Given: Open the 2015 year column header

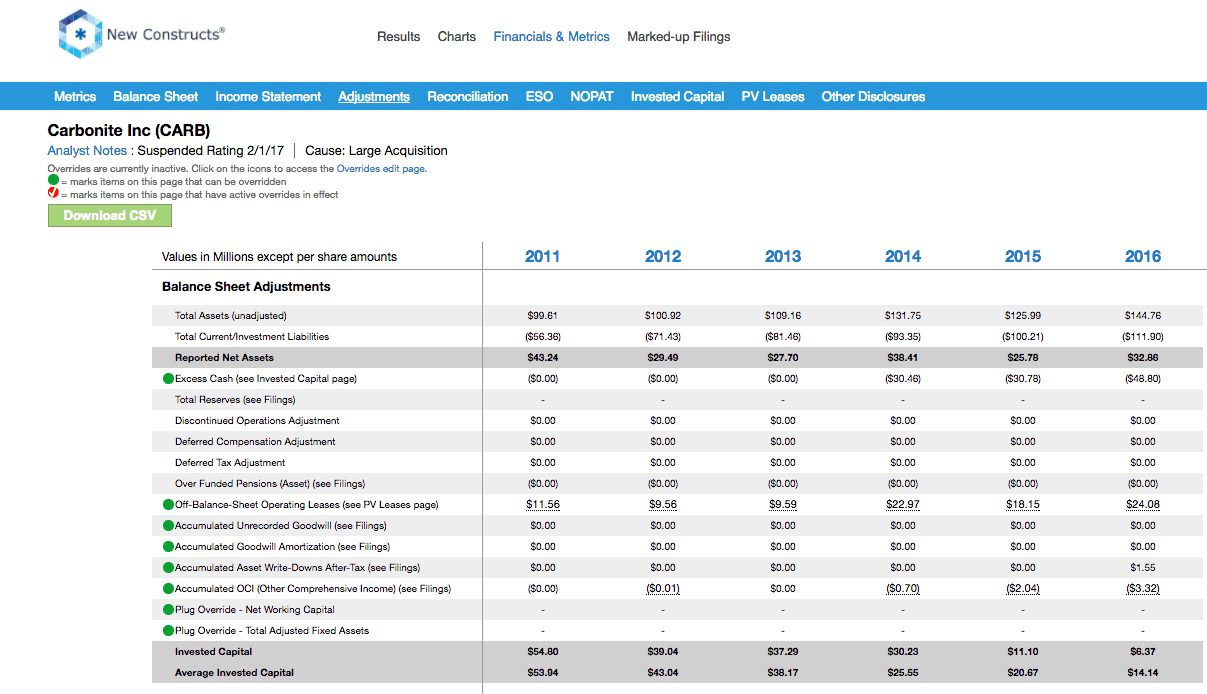Looking at the screenshot, I should click(1023, 257).
